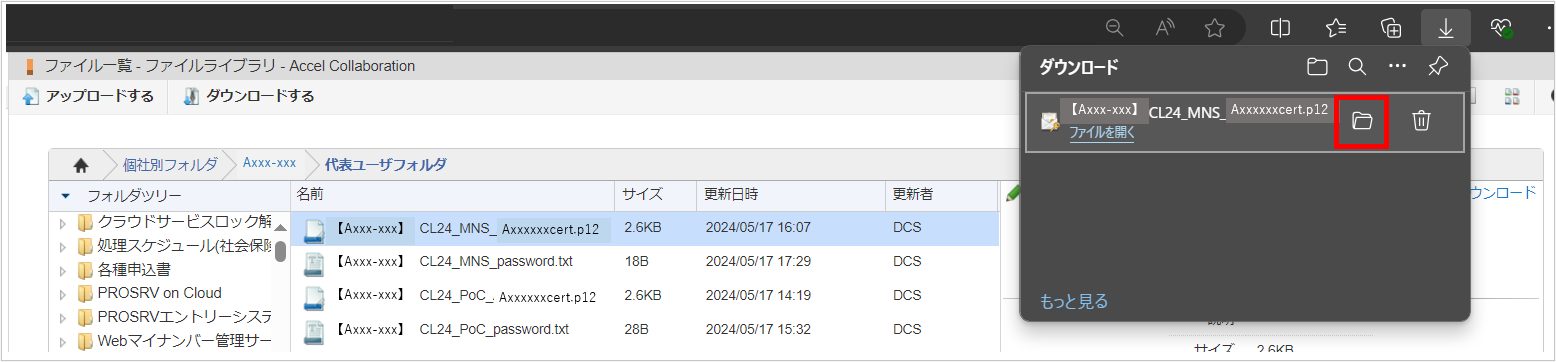
Task: Delete the downloaded certificate file
Action: coord(1421,121)
